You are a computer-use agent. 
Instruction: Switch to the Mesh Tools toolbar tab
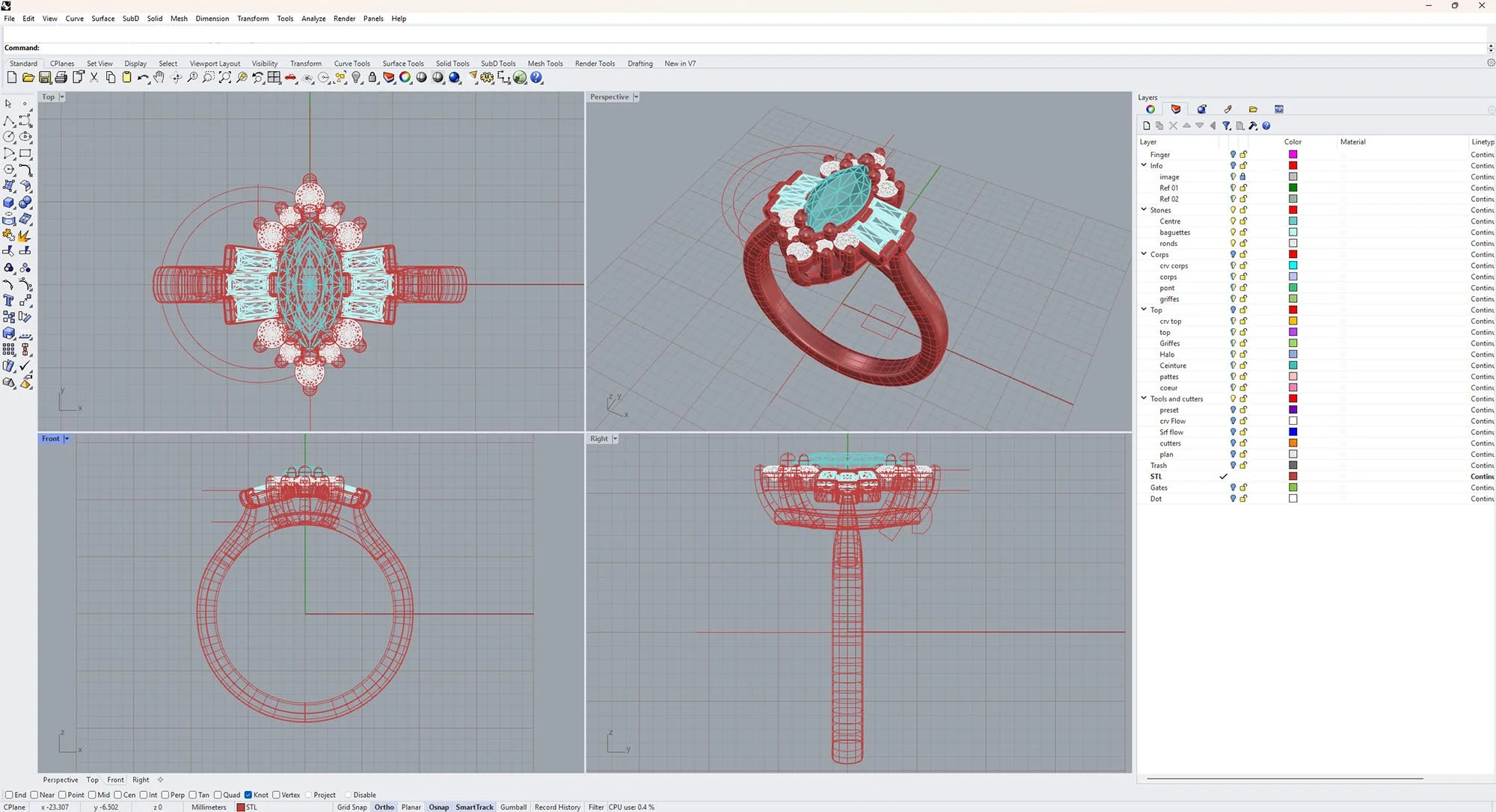tap(545, 64)
